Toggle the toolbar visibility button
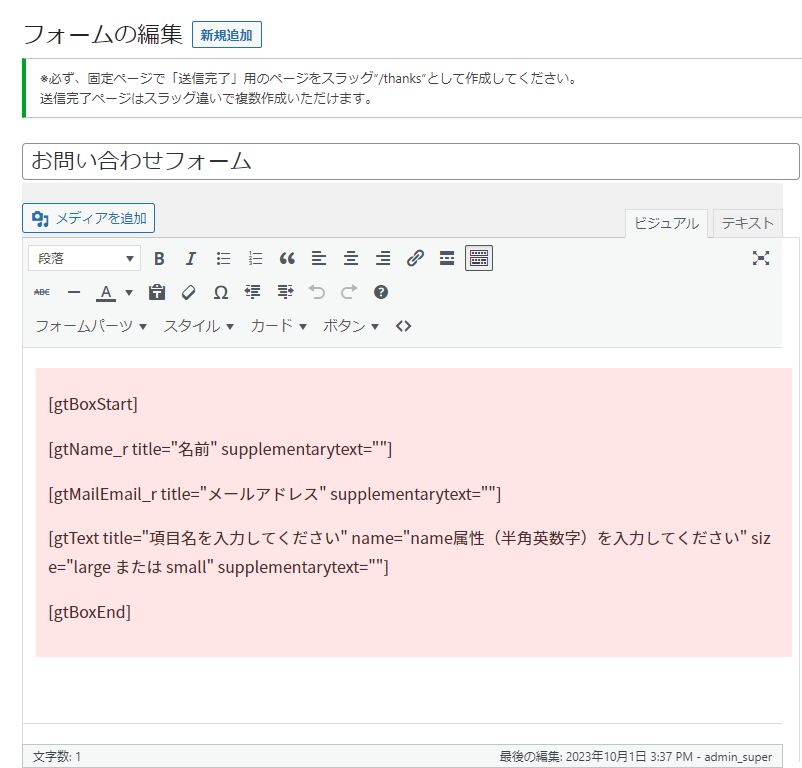Viewport: 802px width, 768px height. (479, 259)
